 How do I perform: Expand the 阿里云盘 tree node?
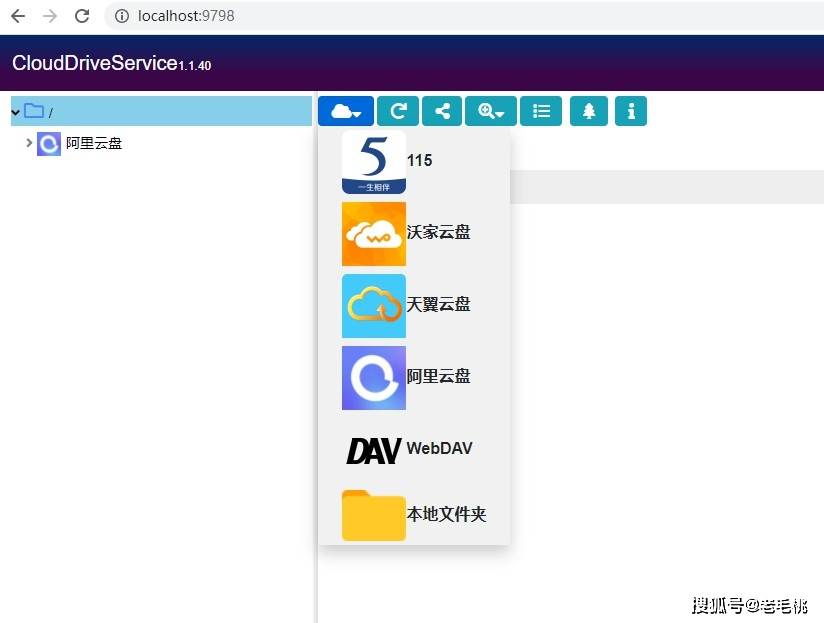(x=29, y=142)
